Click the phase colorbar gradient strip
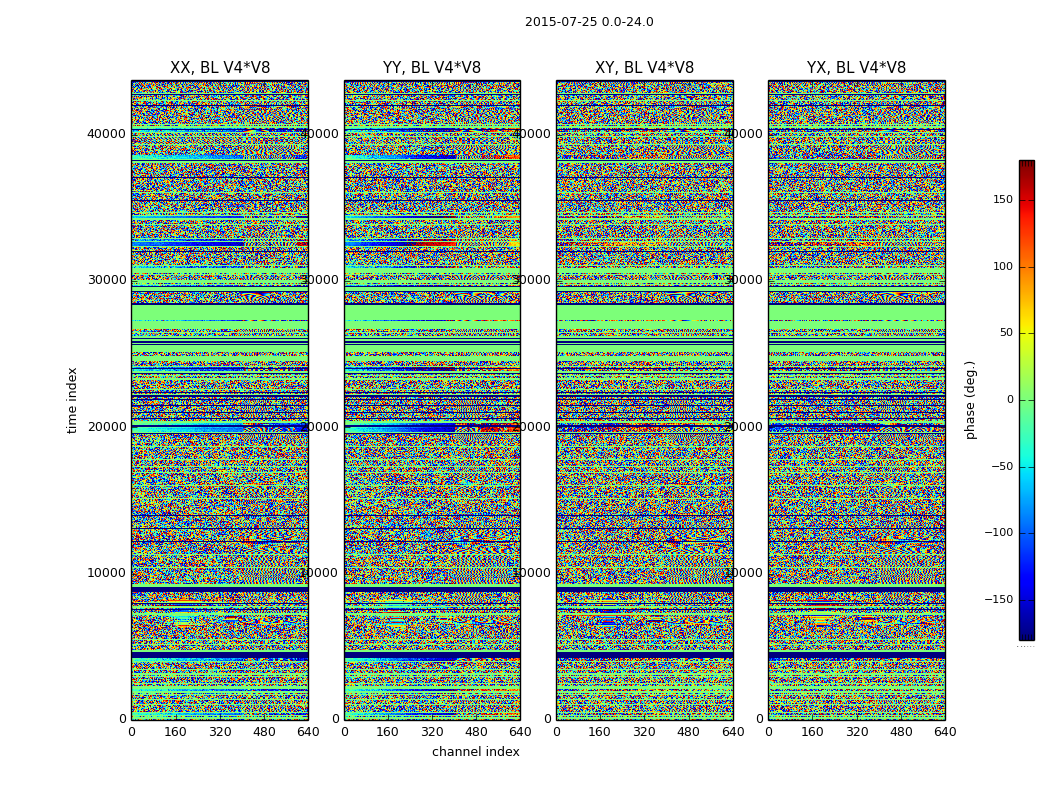 click(x=1027, y=400)
